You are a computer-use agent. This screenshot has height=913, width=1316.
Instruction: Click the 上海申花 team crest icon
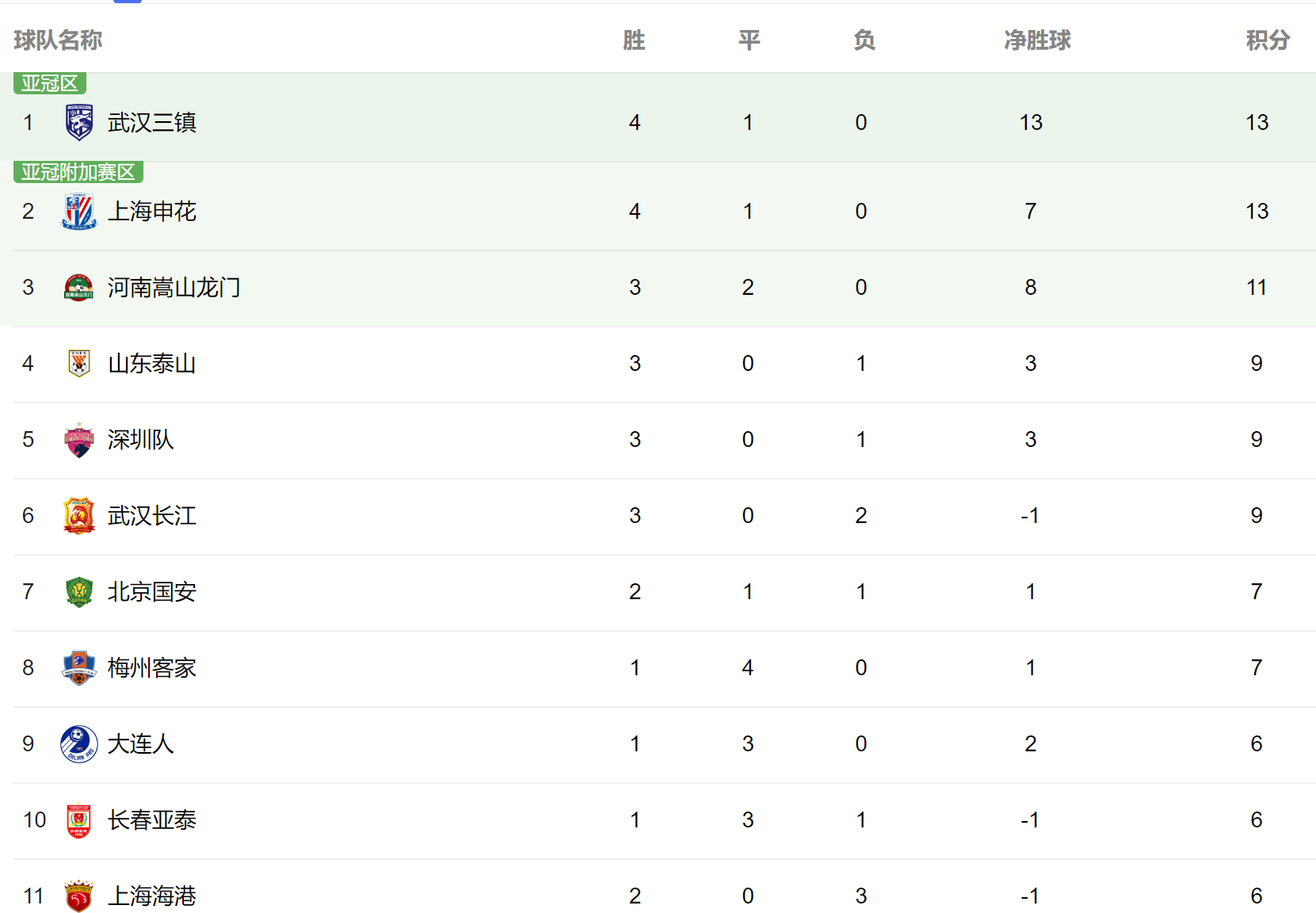tap(79, 211)
